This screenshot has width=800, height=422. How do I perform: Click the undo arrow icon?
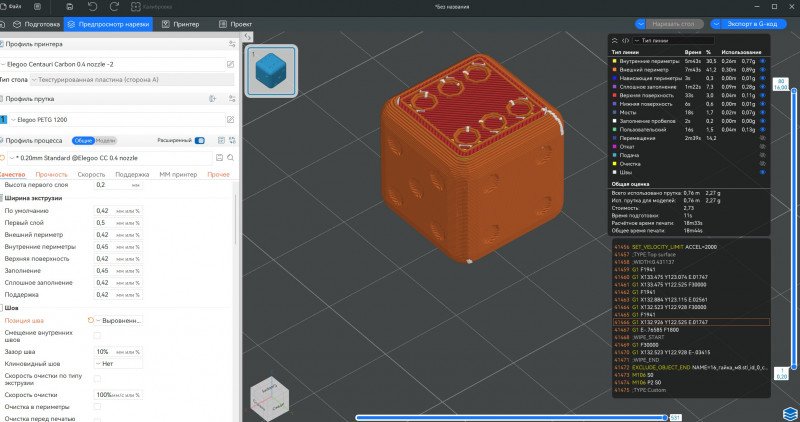click(x=92, y=7)
